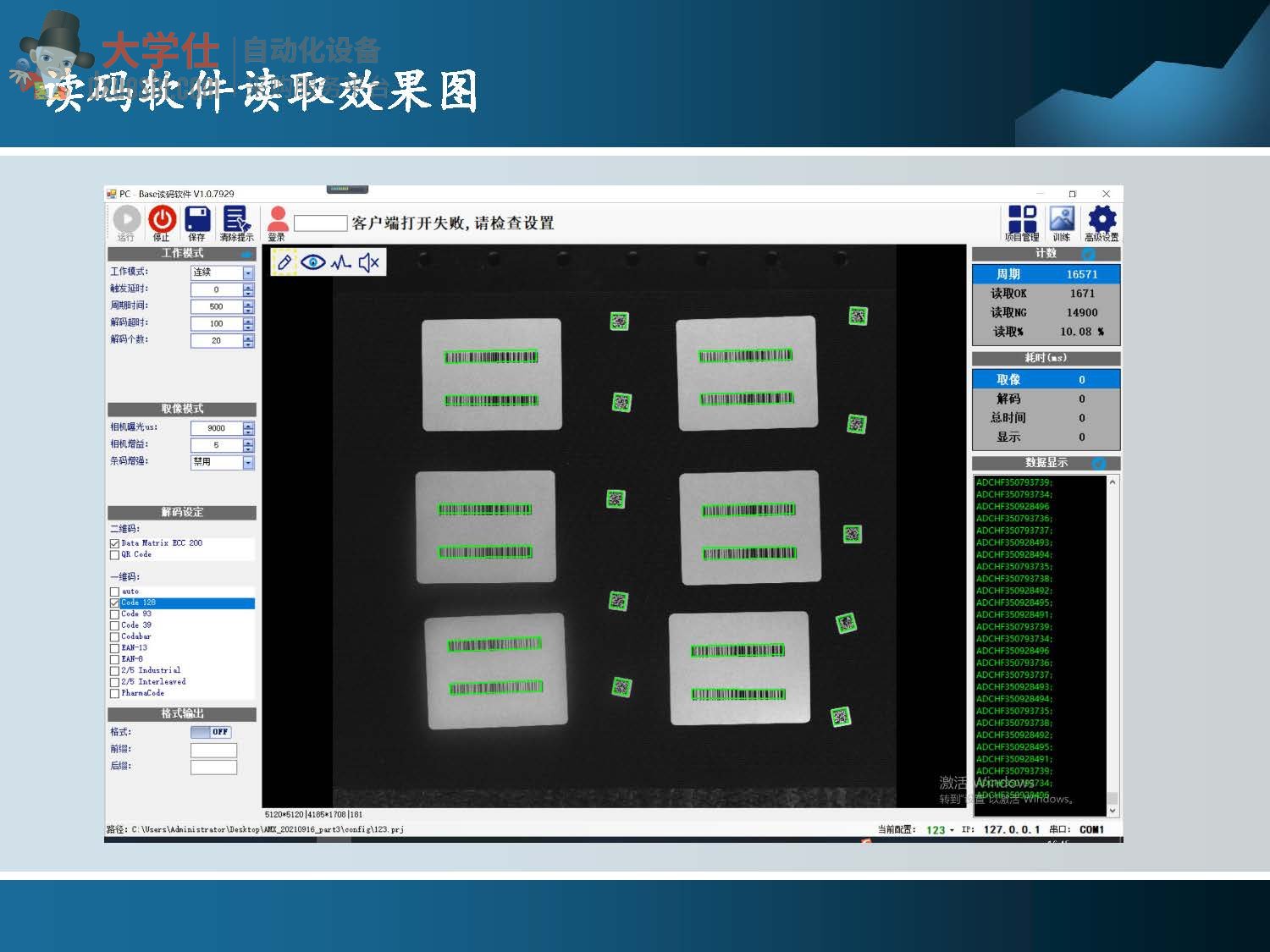The height and width of the screenshot is (952, 1270).
Task: Click the 相机增益 spinner arrows
Action: tap(248, 445)
